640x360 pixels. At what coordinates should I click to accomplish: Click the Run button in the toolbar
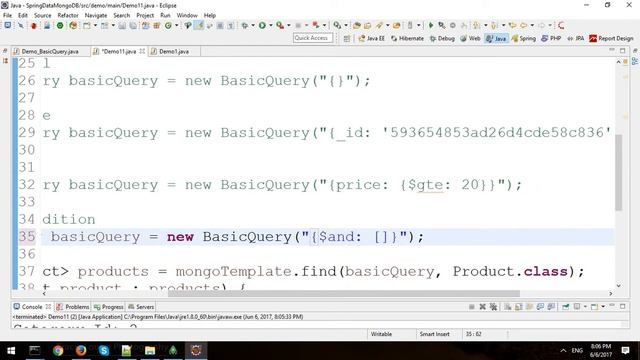pos(262,25)
